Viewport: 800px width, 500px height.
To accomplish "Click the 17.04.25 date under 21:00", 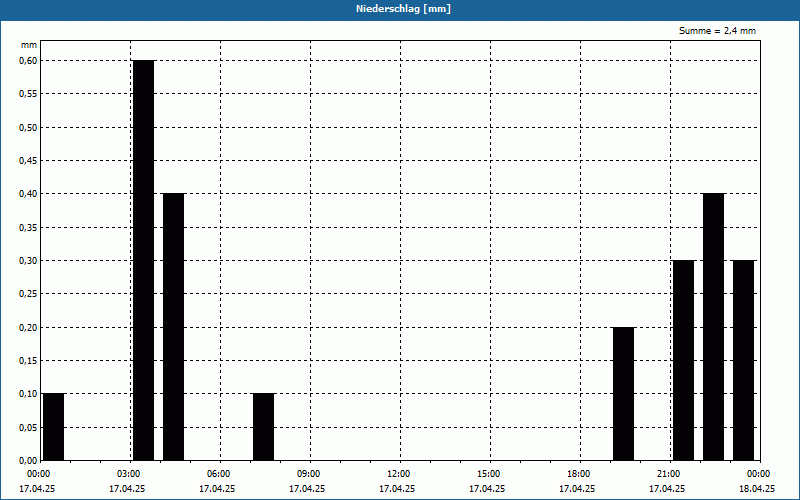I will coord(667,489).
